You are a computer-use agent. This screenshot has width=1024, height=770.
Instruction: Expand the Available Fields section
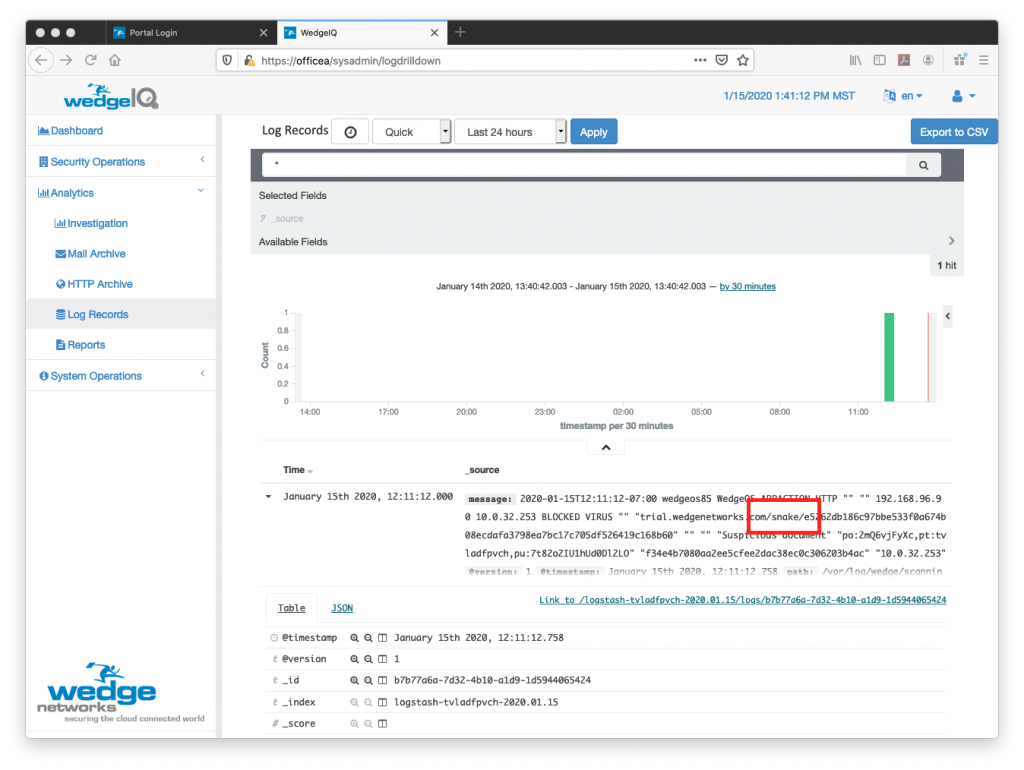952,241
